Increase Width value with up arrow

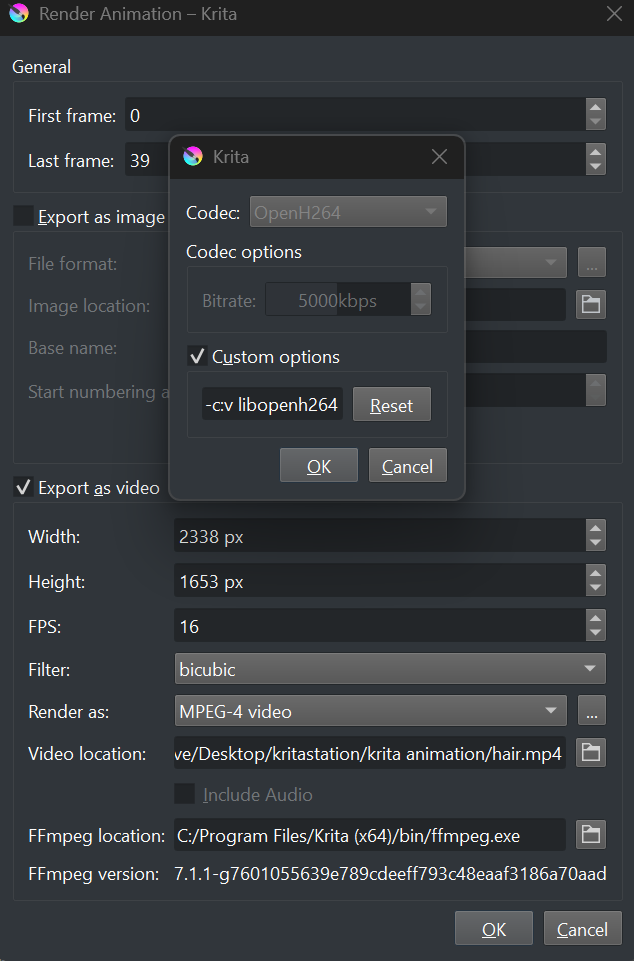596,529
